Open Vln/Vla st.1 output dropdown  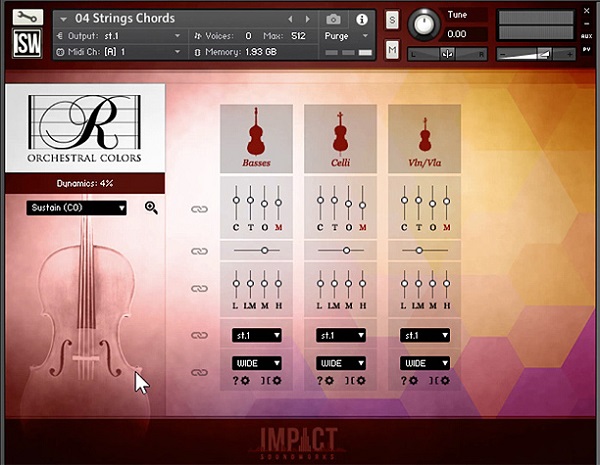(x=425, y=335)
